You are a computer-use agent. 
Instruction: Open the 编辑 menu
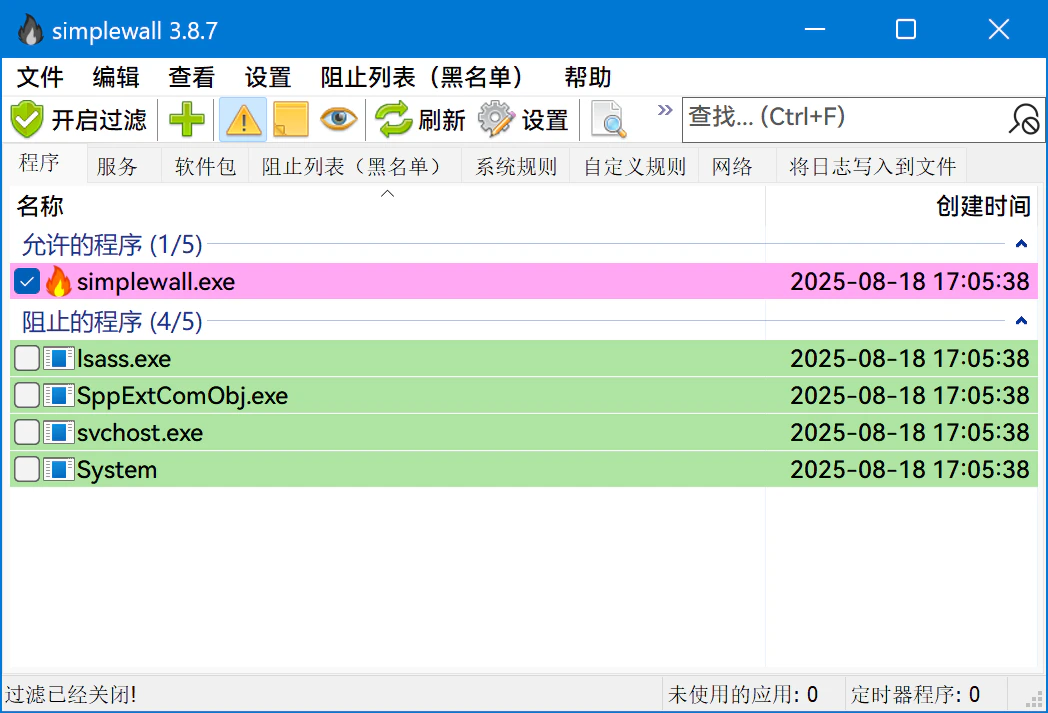116,78
